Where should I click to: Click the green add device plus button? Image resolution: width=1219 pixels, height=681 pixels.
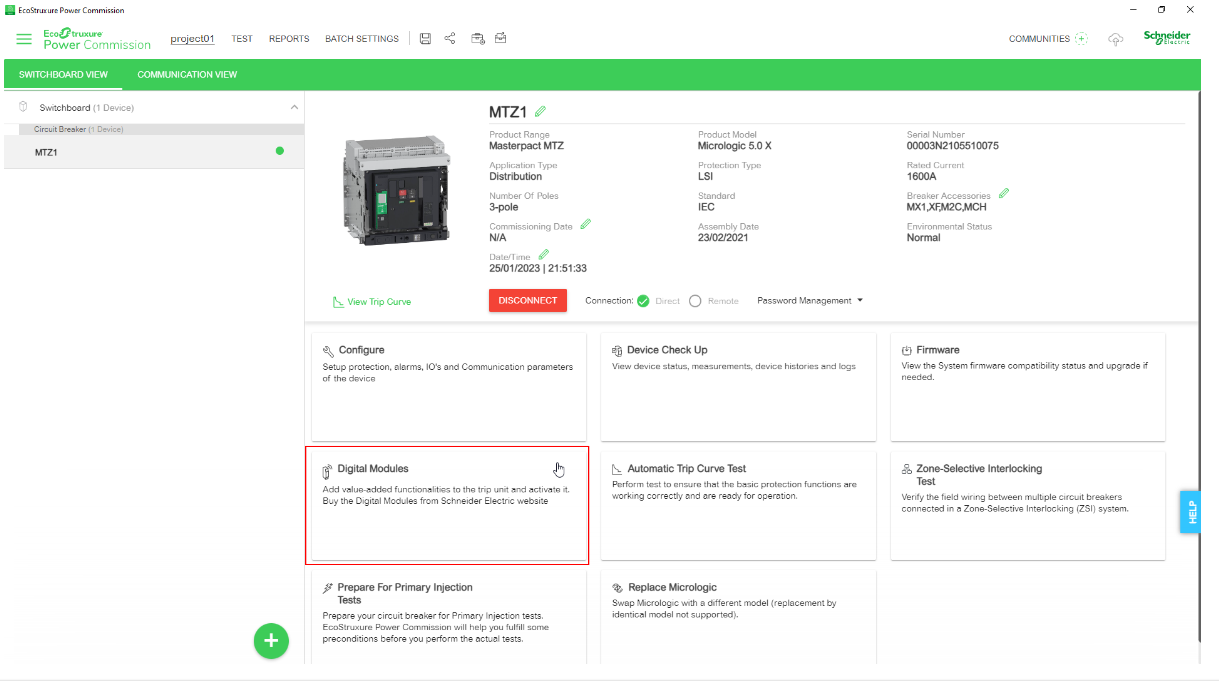271,641
